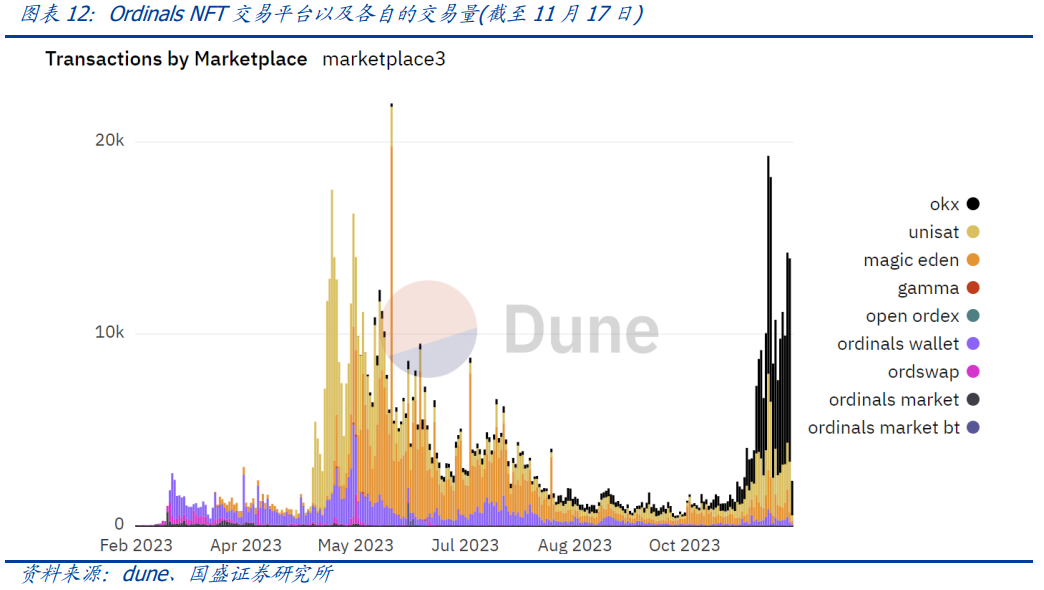Click the Transactions by Marketplace chart title
Image resolution: width=1044 pixels, height=590 pixels.
(176, 59)
